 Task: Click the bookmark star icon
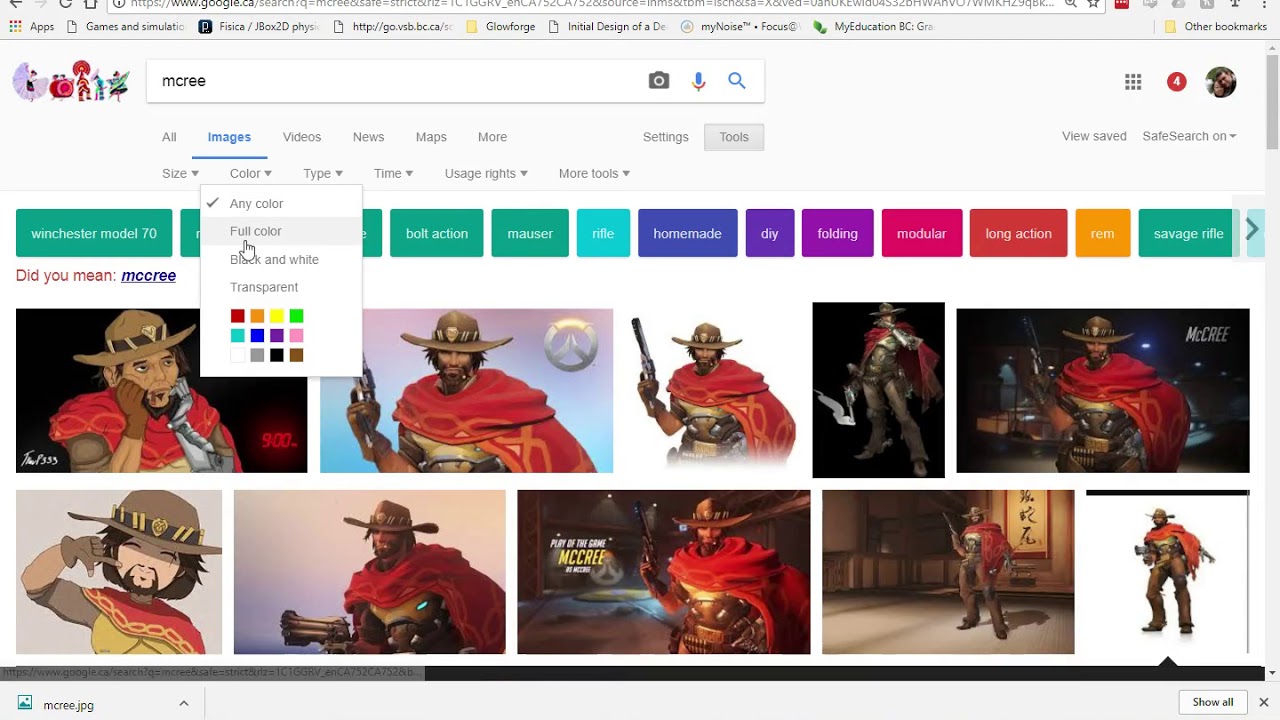[1094, 4]
